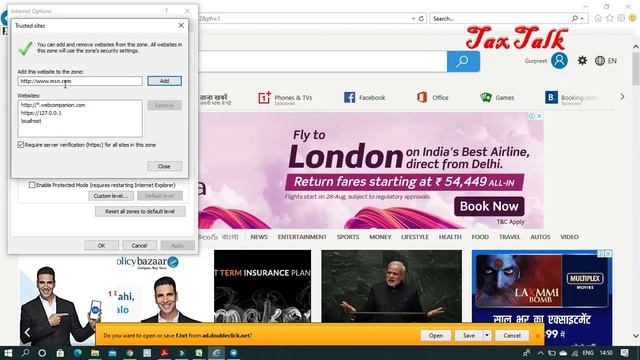Viewport: 640px width, 360px height.
Task: Expand the Save options dropdown arrow
Action: (487, 336)
